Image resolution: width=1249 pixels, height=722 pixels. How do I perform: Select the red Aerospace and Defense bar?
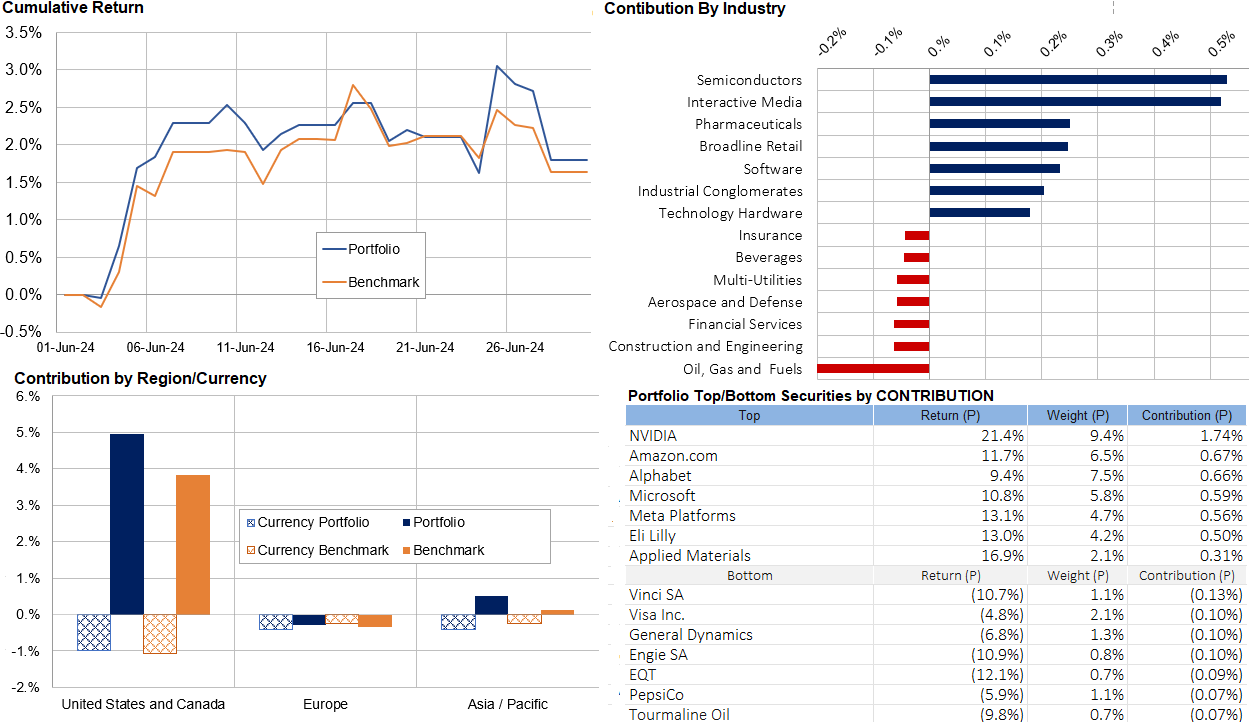[x=913, y=301]
